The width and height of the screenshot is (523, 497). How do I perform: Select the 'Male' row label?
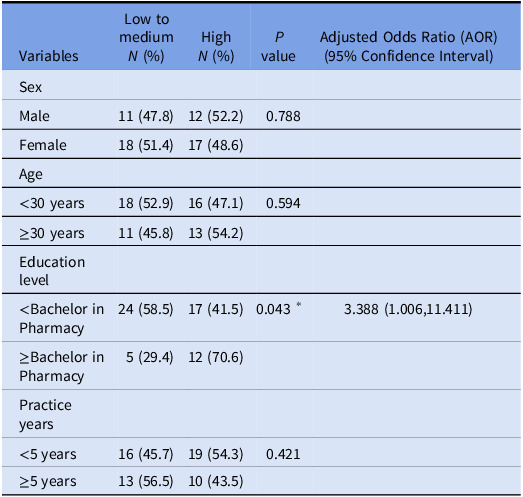[34, 116]
